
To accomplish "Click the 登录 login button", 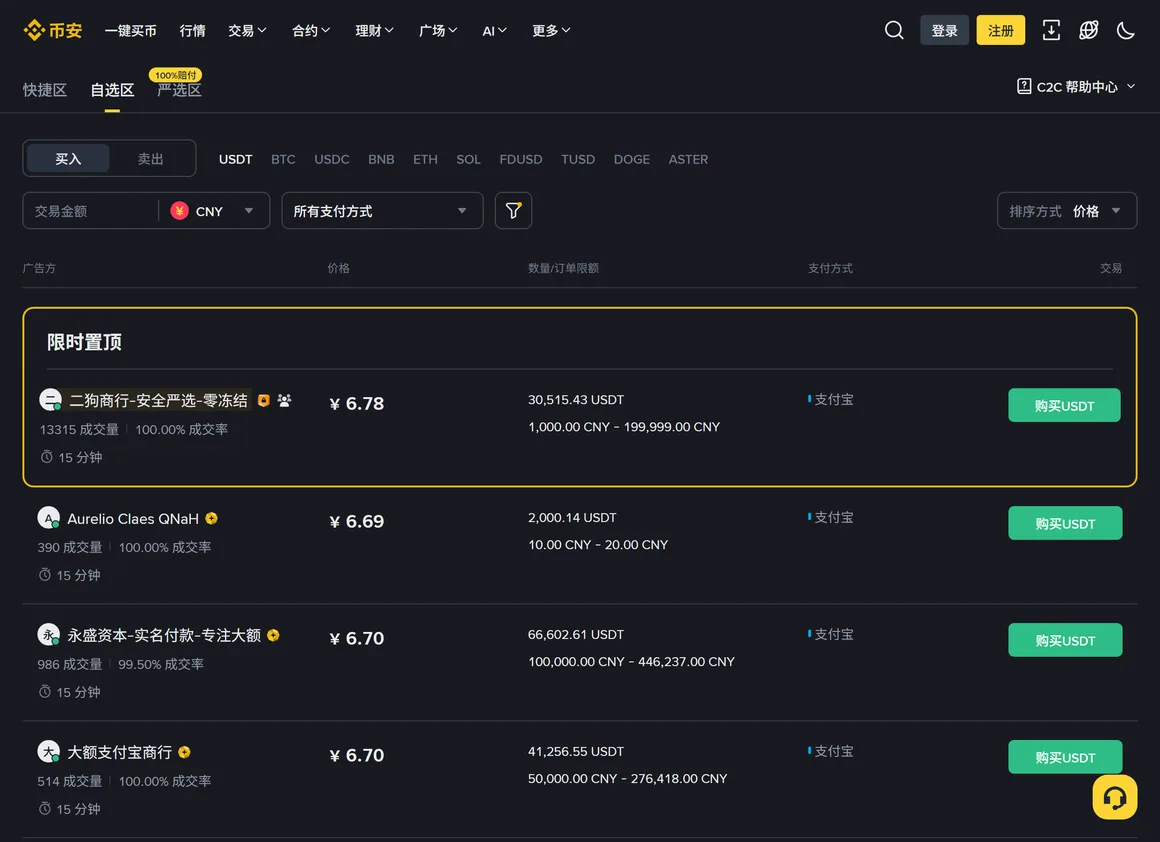I will point(944,30).
